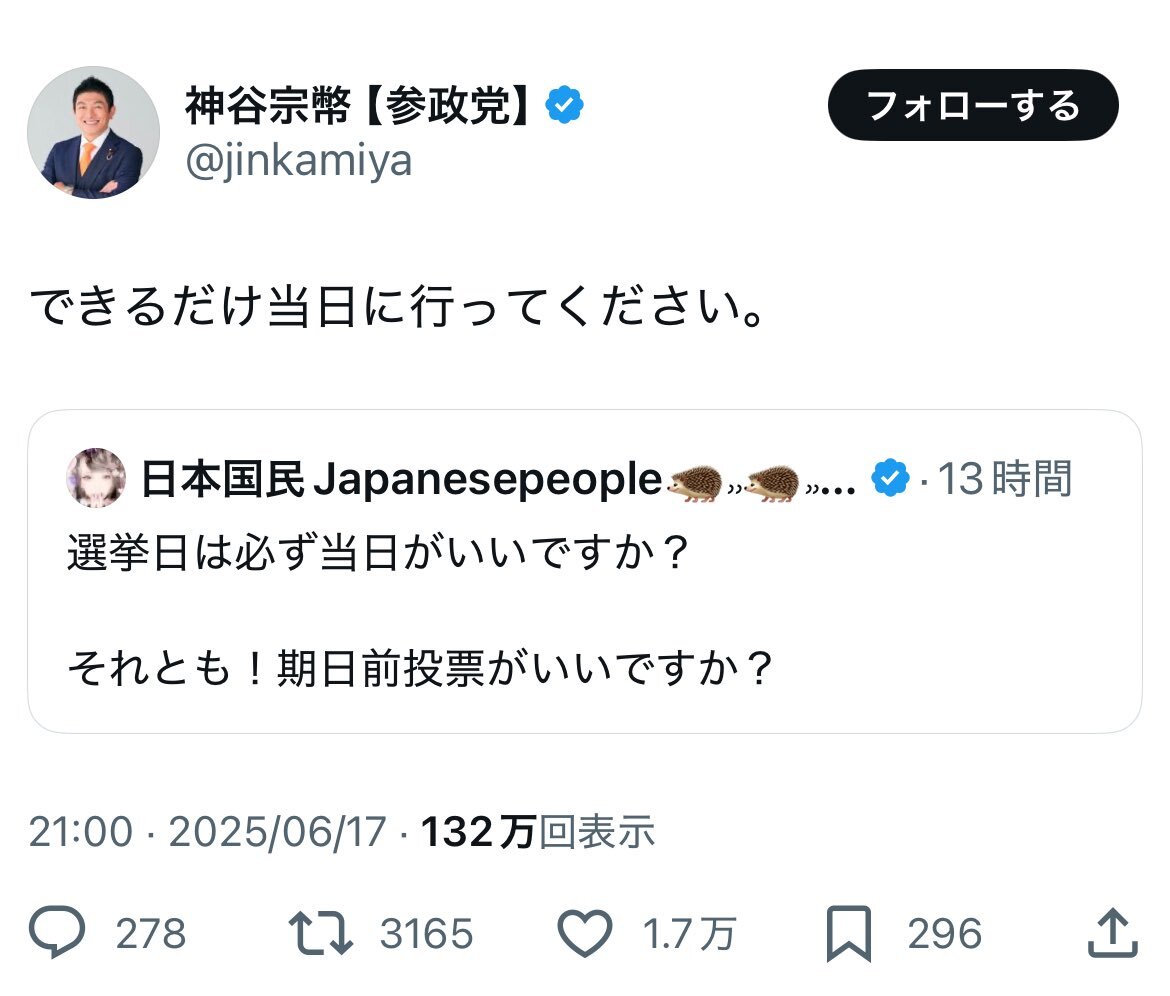Click the 1.7万 likes count
This screenshot has width=1170, height=996.
(x=689, y=933)
